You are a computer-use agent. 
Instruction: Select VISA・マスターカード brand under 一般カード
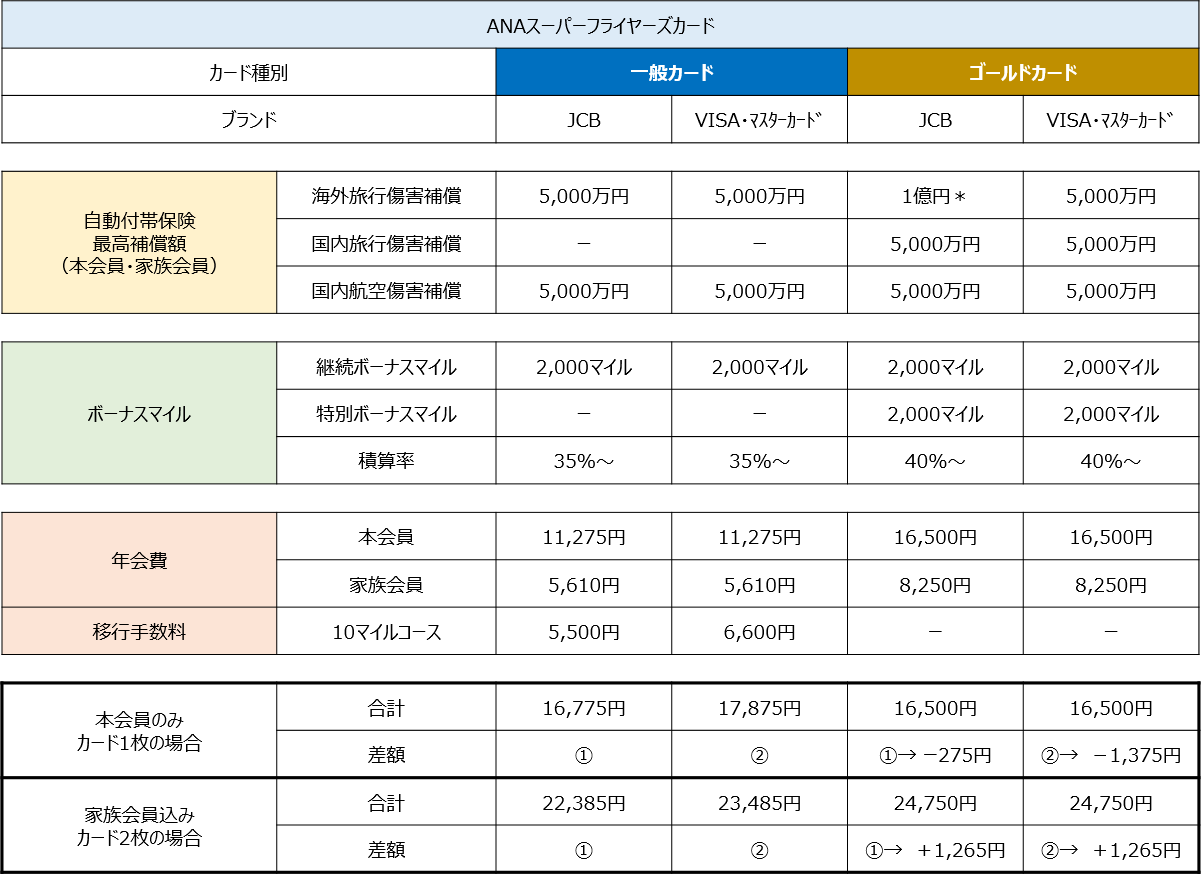click(x=760, y=119)
